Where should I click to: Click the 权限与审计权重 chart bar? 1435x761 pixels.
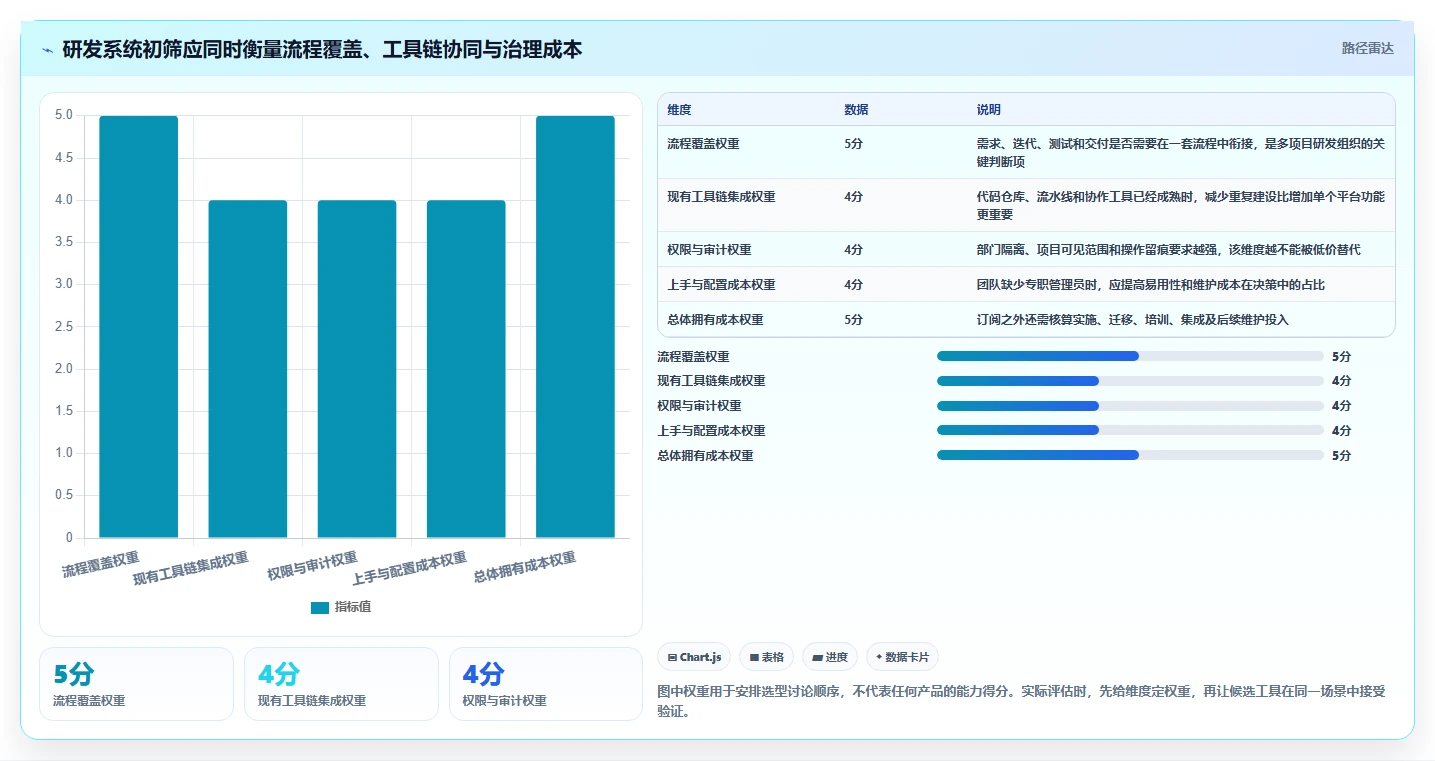point(357,369)
